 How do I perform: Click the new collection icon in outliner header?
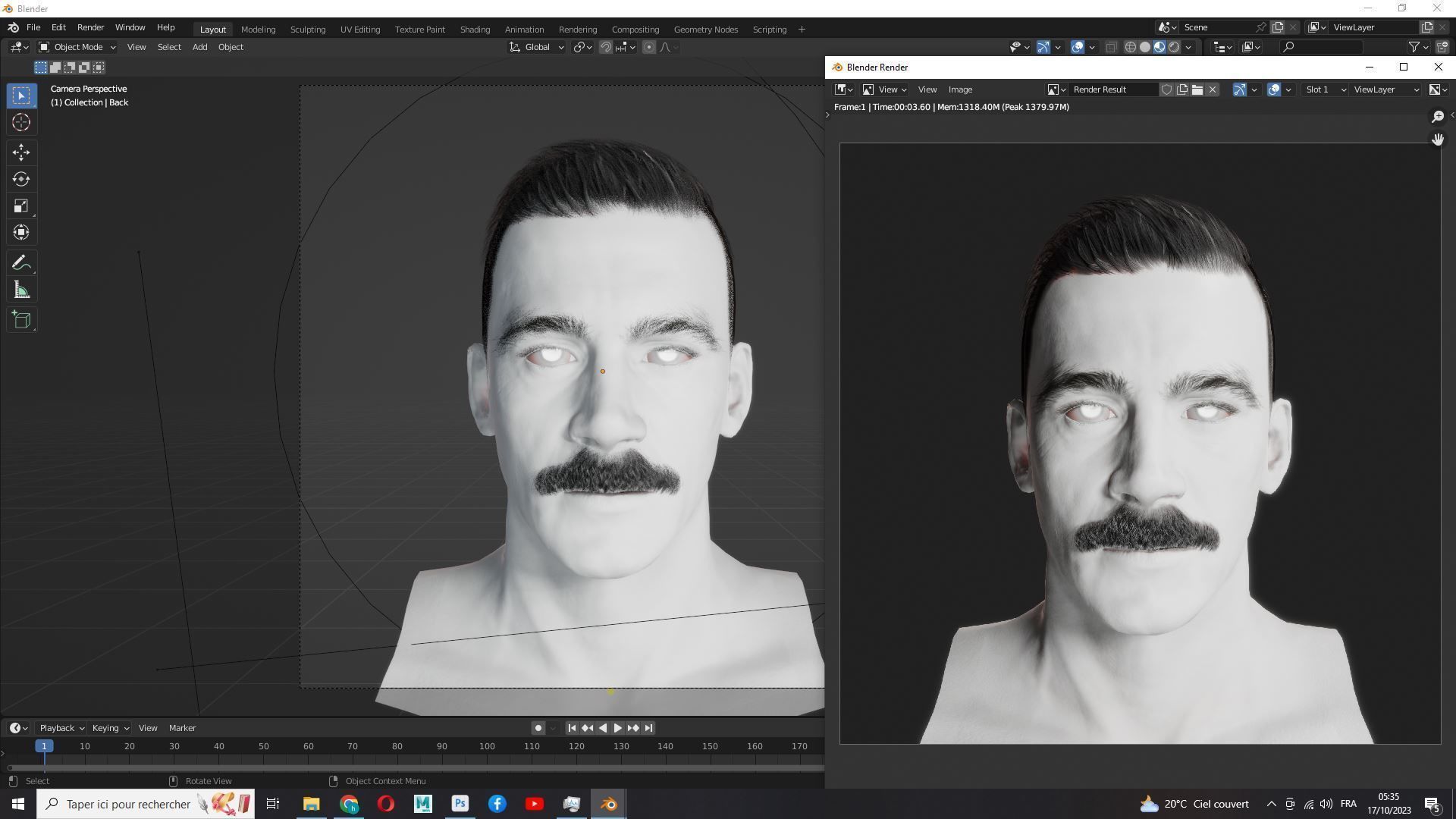(x=1442, y=47)
